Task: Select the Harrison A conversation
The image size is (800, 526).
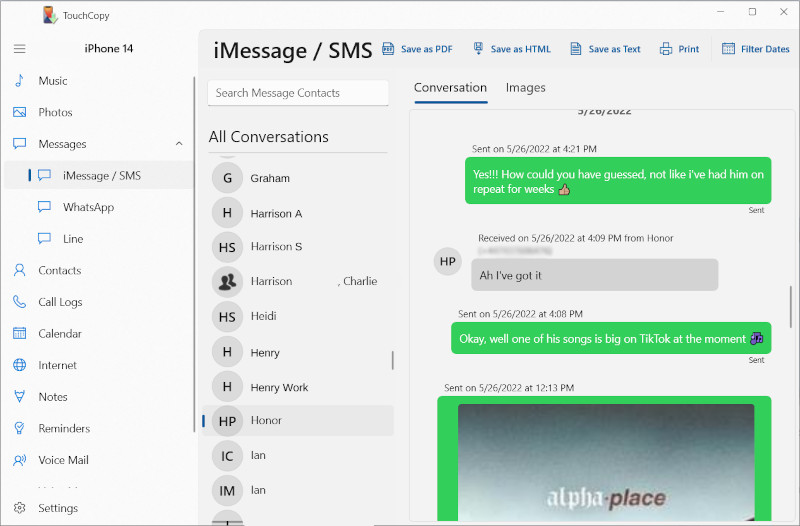Action: pyautogui.click(x=298, y=213)
